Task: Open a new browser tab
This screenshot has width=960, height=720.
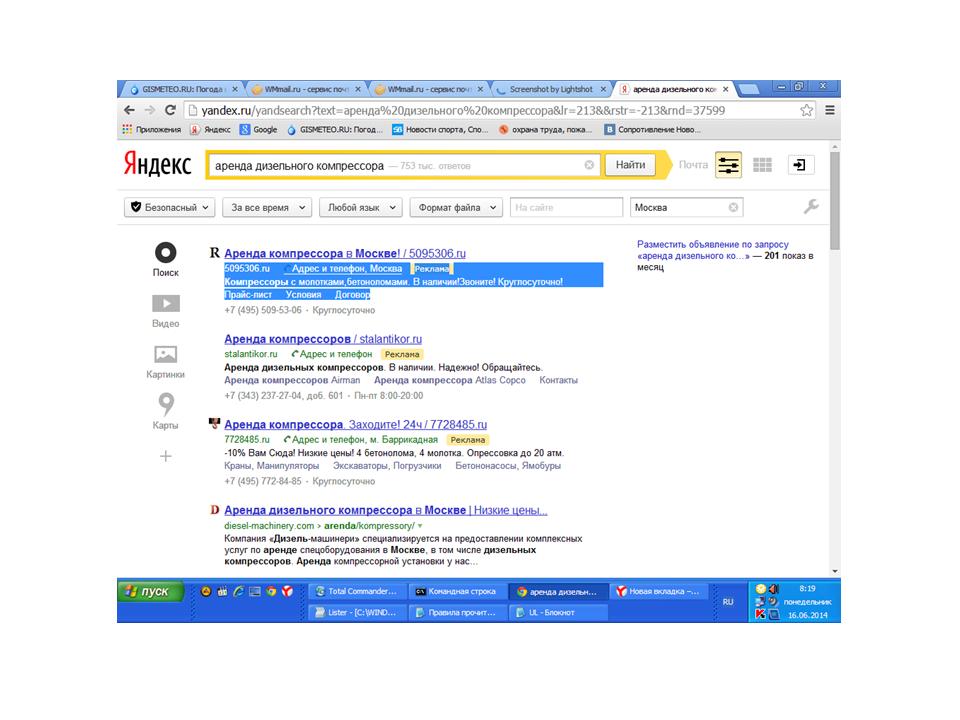Action: (748, 90)
